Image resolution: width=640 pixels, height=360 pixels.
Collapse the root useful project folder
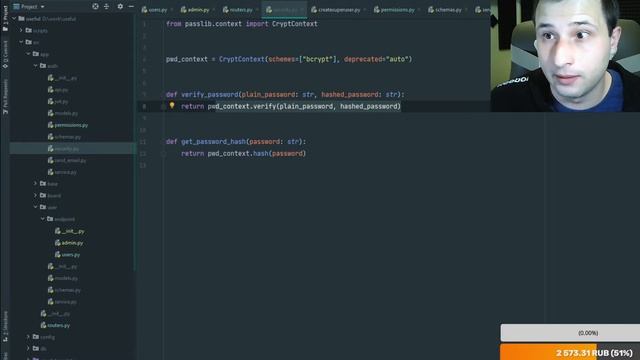click(x=14, y=19)
